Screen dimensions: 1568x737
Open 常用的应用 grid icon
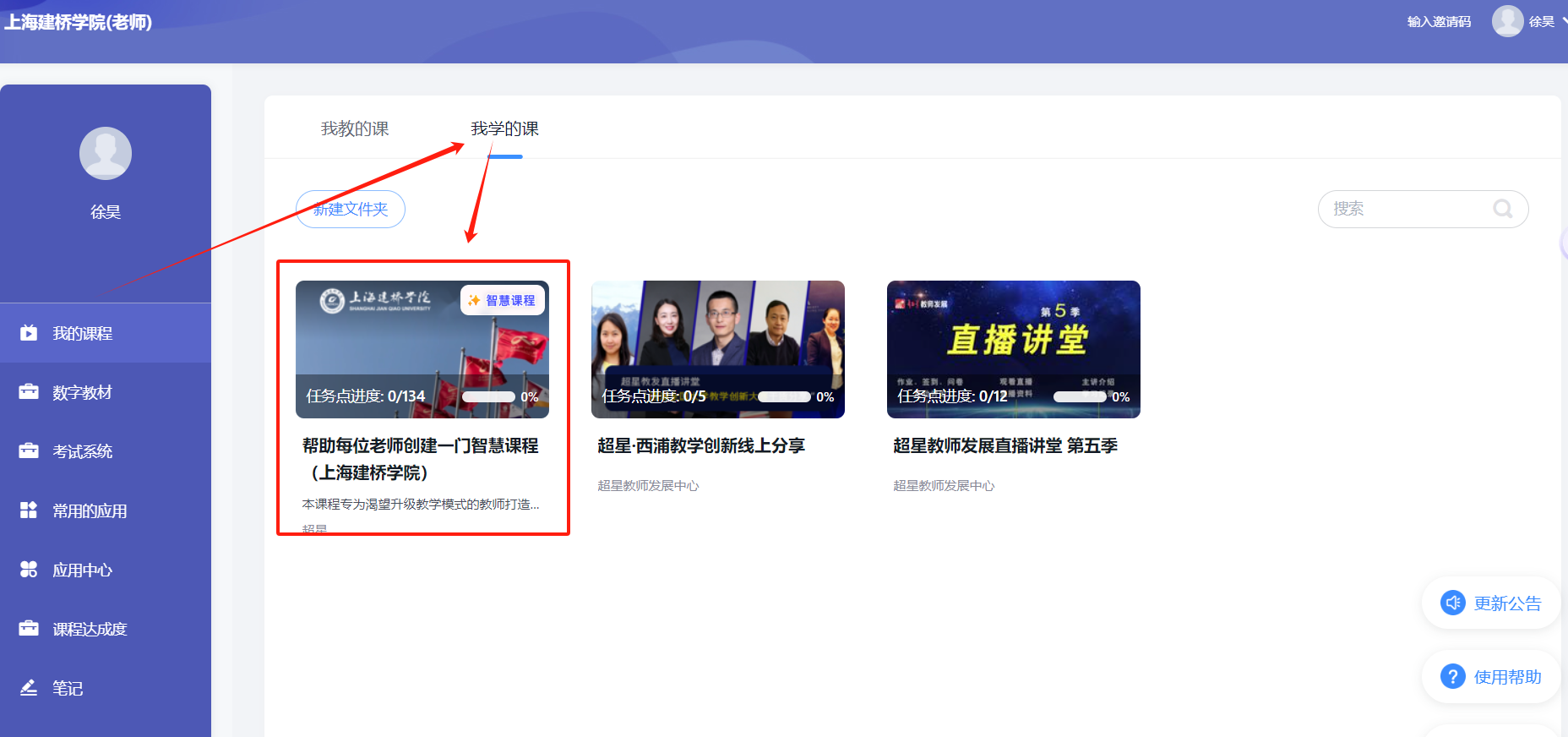coord(29,510)
